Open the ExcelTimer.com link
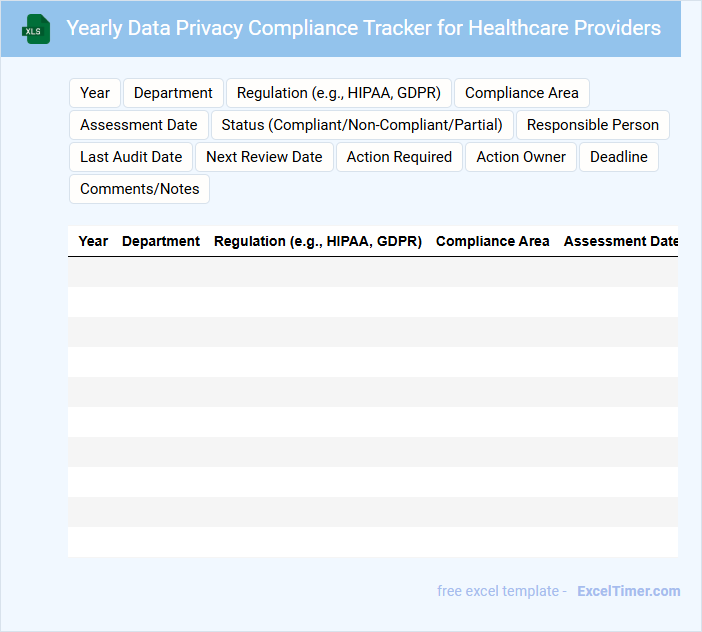 628,591
